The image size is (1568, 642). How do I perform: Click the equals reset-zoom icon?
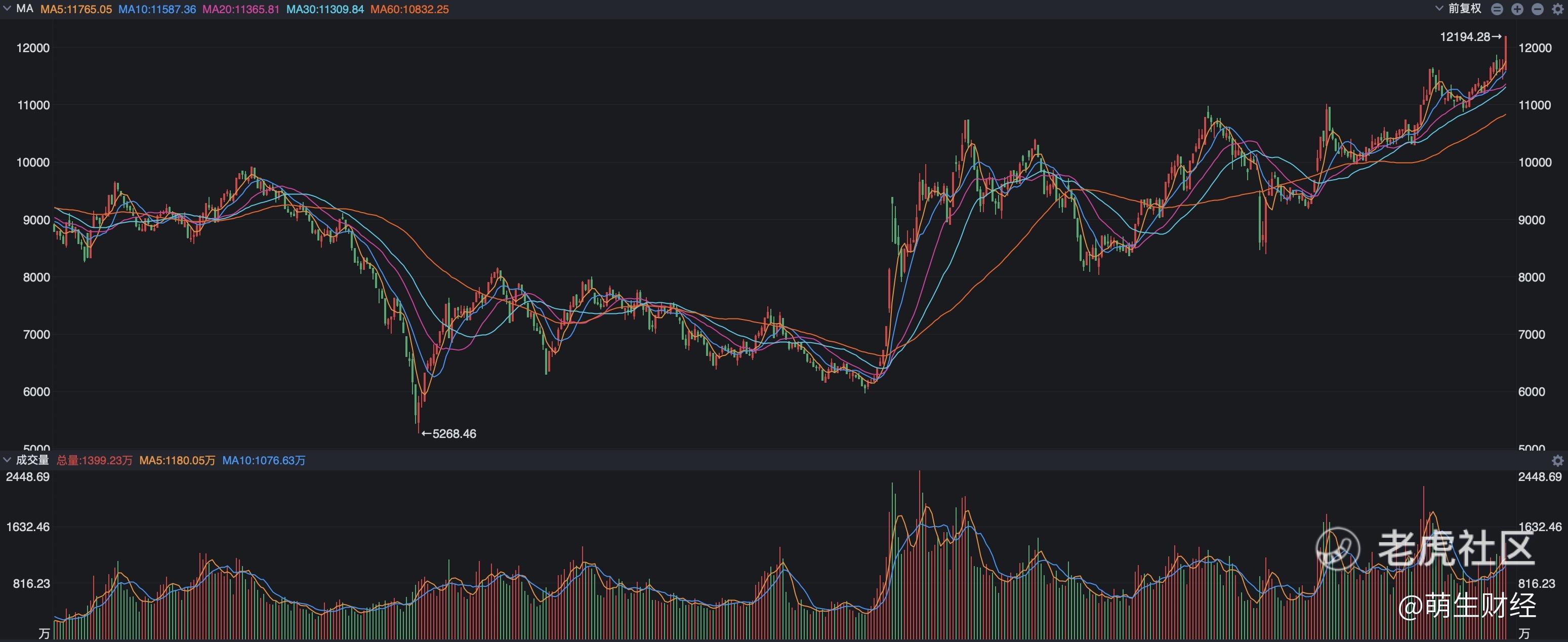[1497, 9]
